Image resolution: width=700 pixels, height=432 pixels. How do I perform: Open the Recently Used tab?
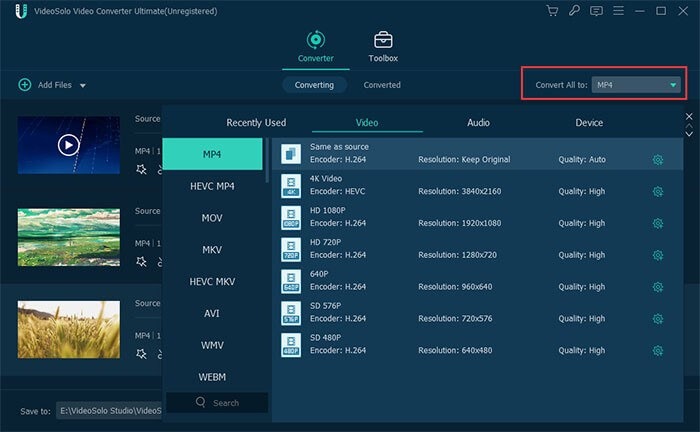coord(256,123)
